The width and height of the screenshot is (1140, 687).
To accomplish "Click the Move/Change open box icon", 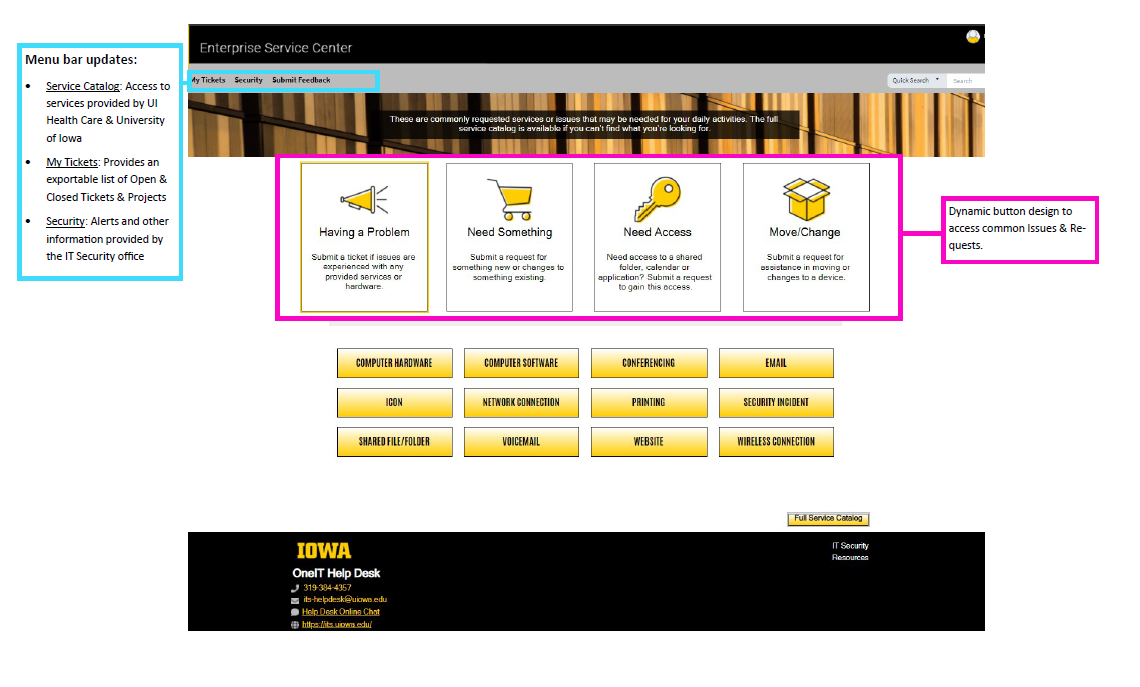I will [806, 198].
